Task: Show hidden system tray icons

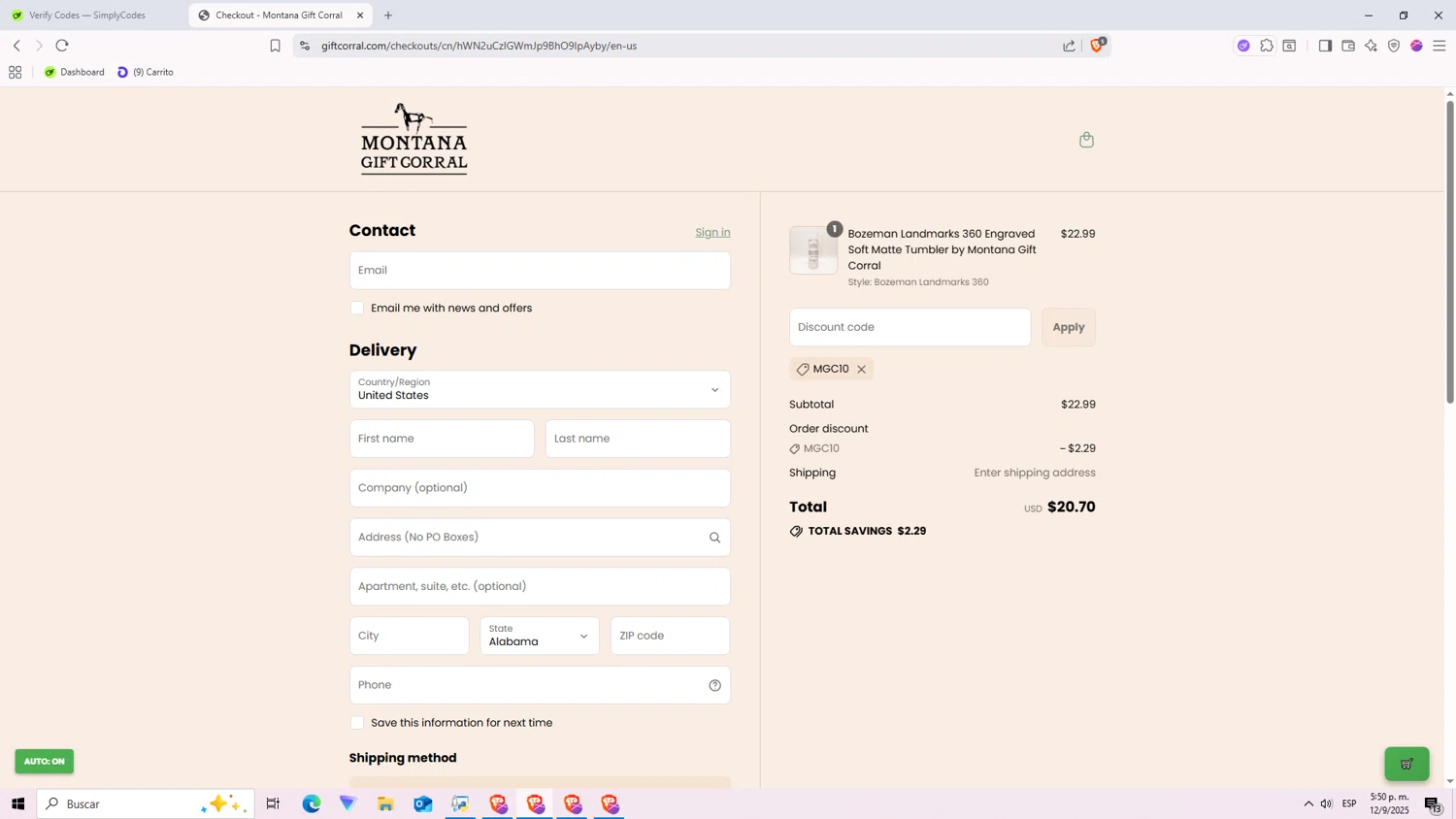Action: coord(1307,803)
